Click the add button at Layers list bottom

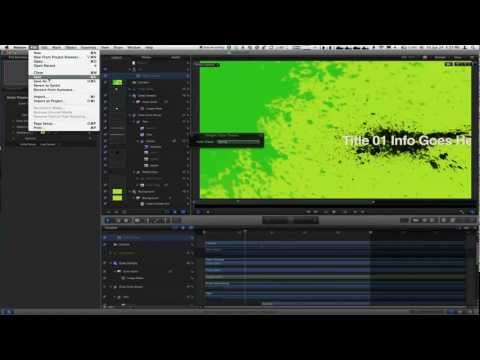pyautogui.click(x=109, y=212)
